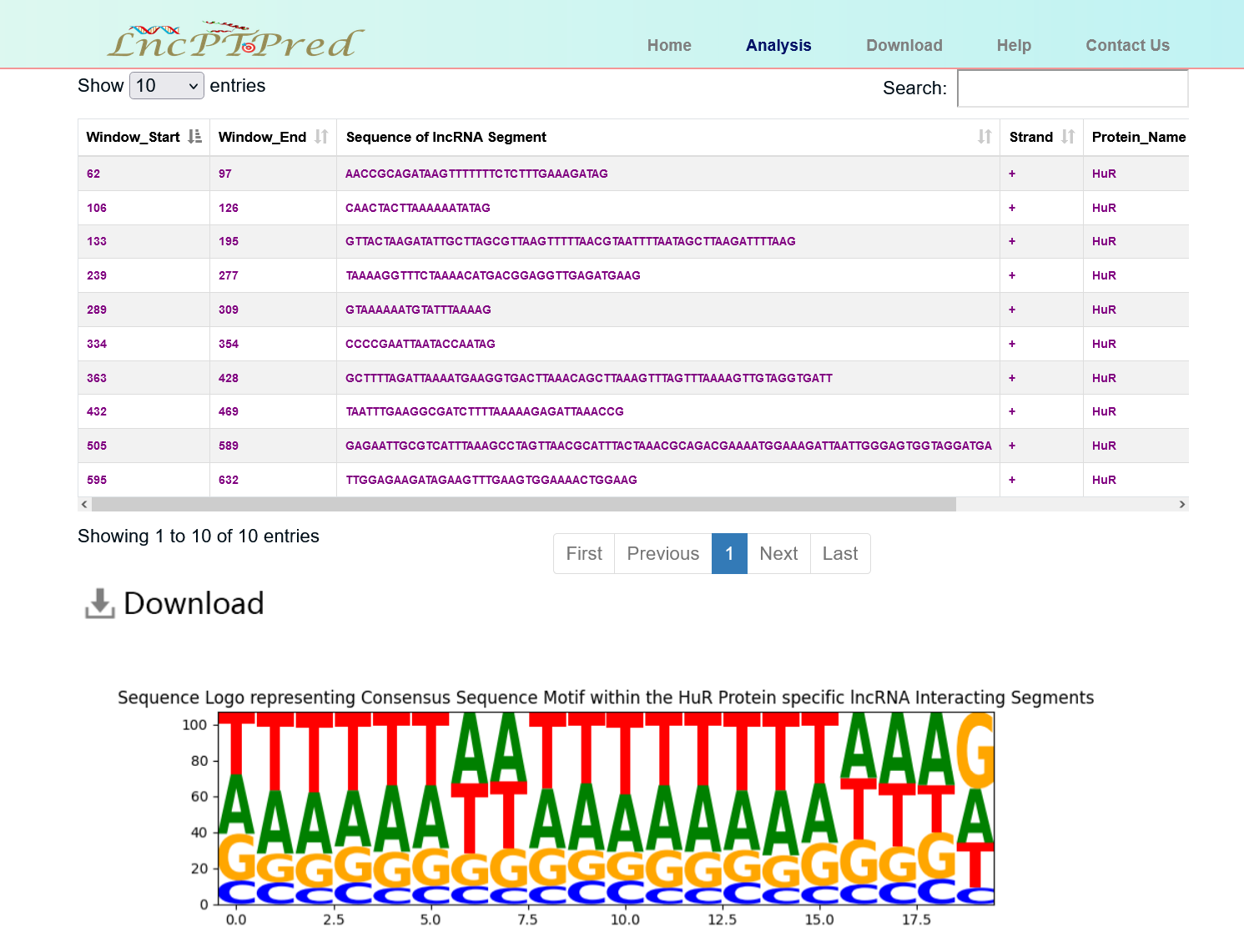Click the Download arrow icon
This screenshot has width=1244, height=952.
pos(100,603)
